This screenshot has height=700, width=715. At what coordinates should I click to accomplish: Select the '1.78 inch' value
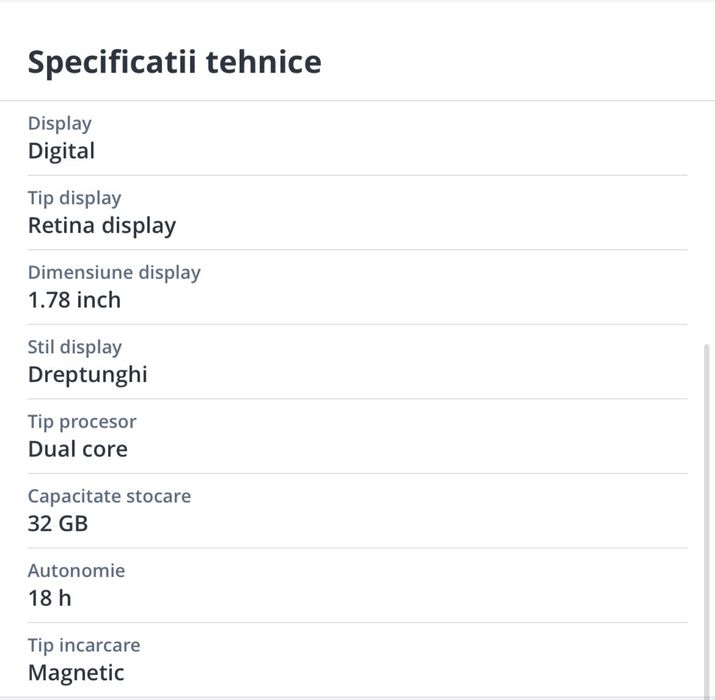(x=74, y=300)
